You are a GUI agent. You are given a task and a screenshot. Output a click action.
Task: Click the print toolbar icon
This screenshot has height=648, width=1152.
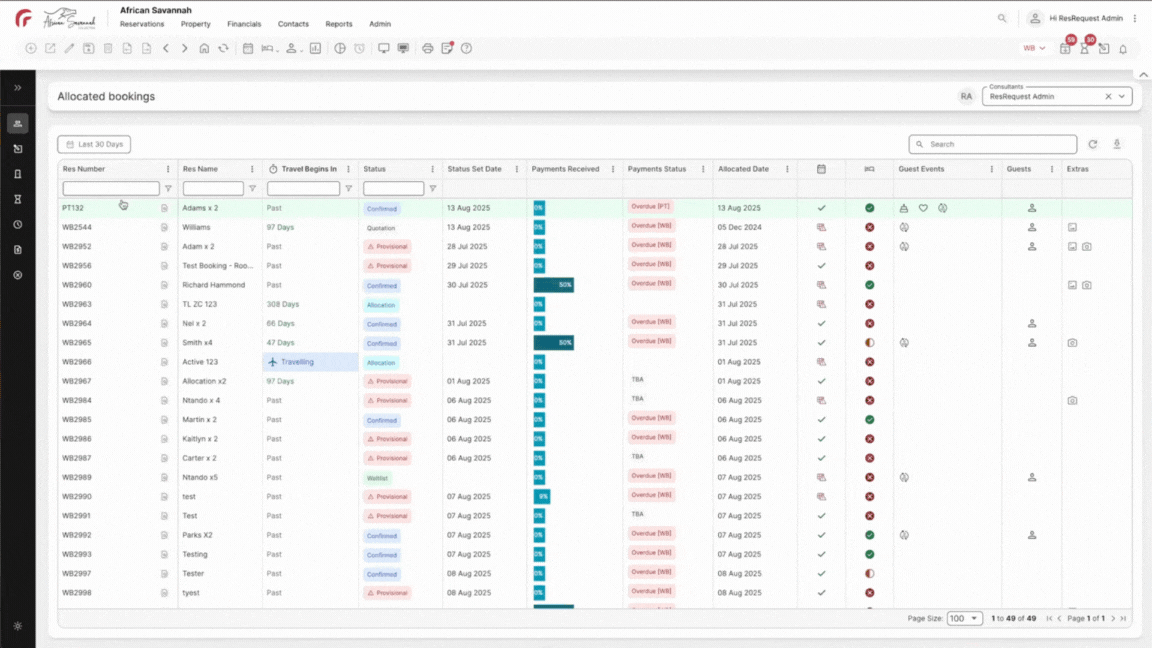point(428,48)
